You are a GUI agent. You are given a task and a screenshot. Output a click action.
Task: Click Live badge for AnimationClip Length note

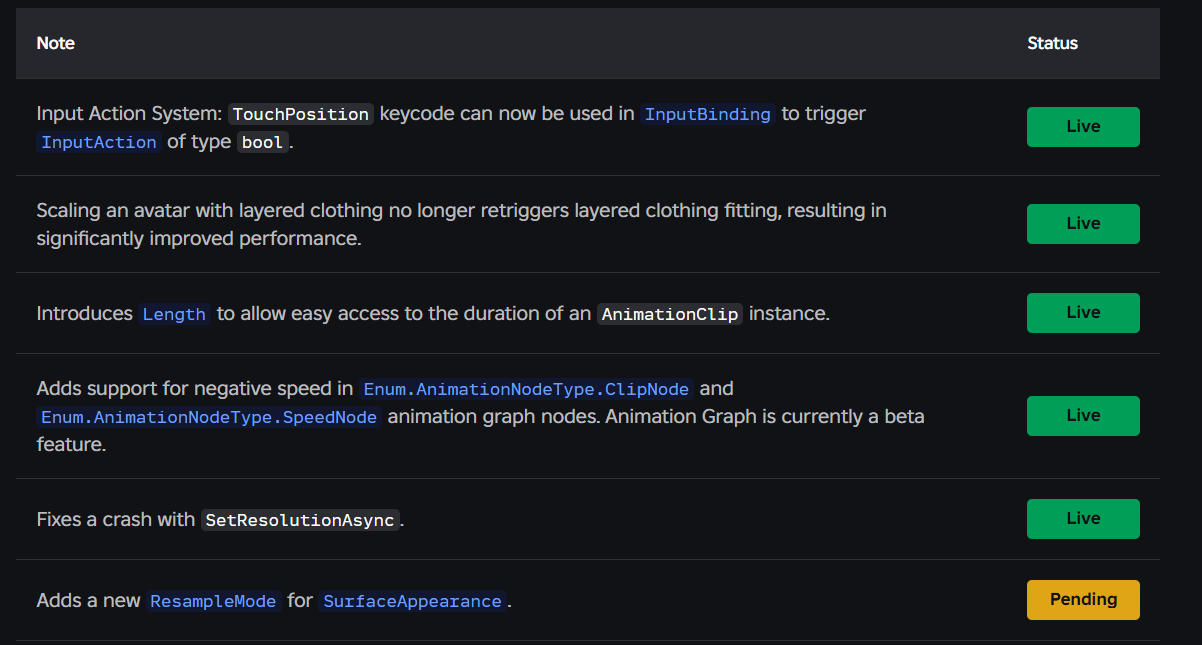pos(1083,313)
